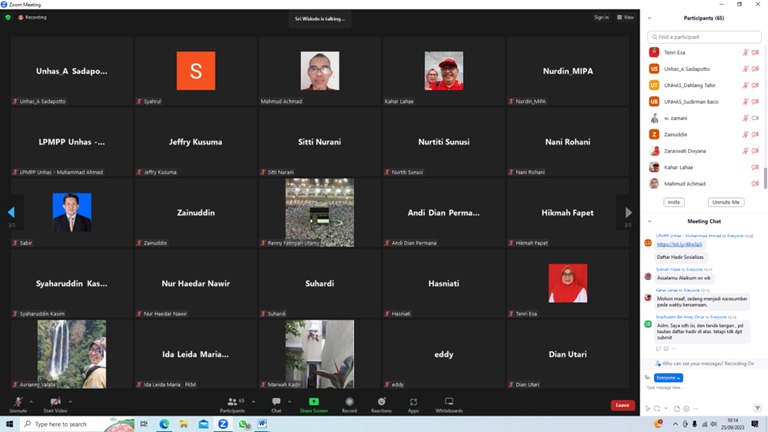The height and width of the screenshot is (432, 768).
Task: Click Sign in at top bar
Action: coord(601,17)
